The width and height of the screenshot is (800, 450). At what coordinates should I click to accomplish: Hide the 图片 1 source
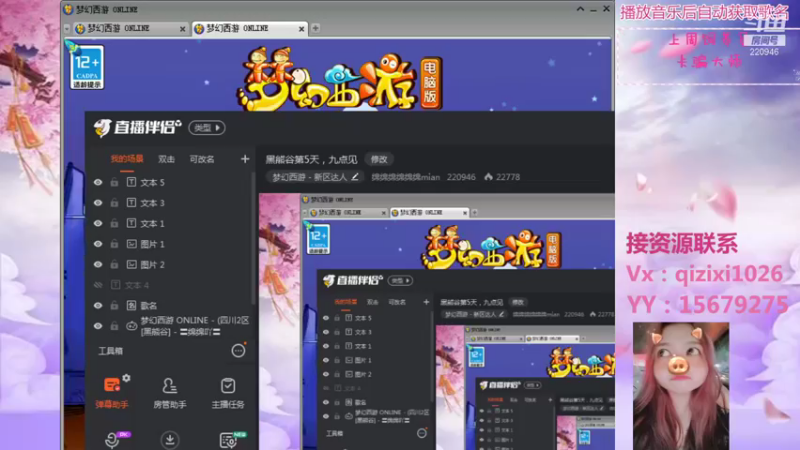pyautogui.click(x=98, y=244)
